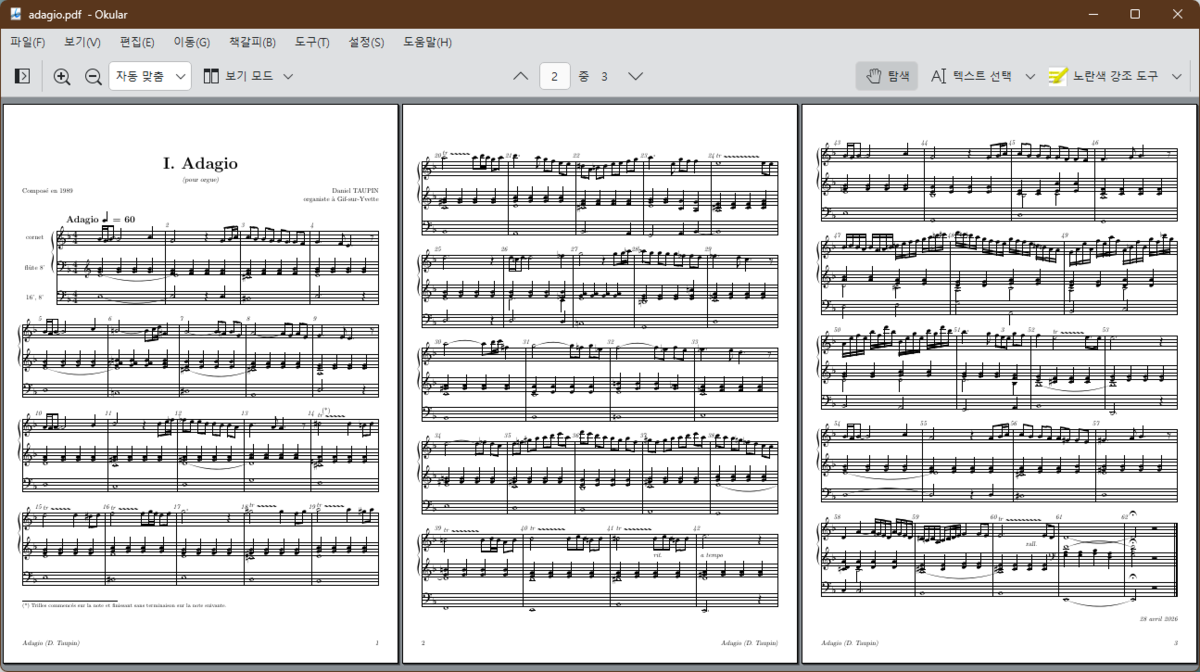Go to the next page with down chevron

[x=635, y=76]
